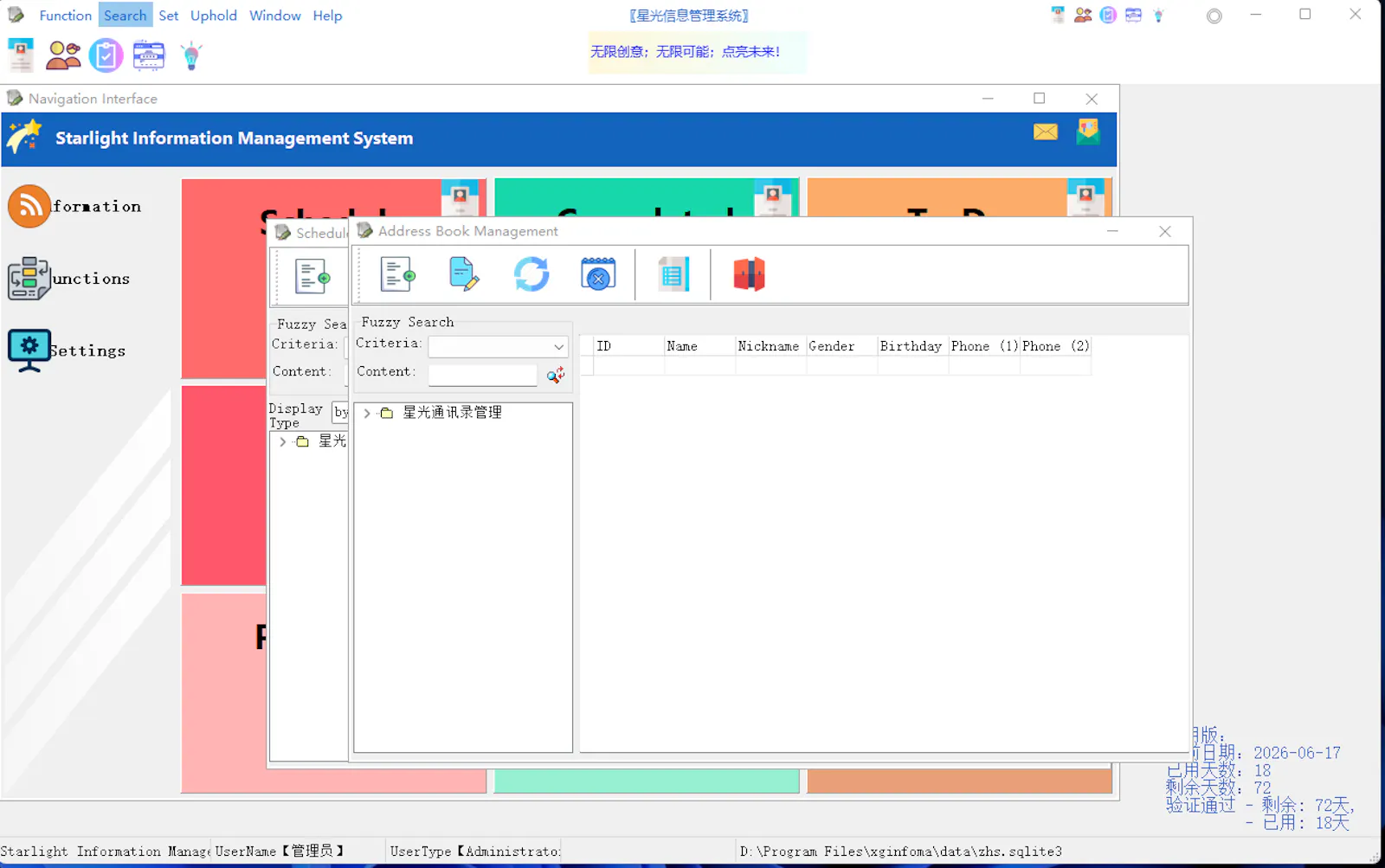Click the small clipboard icon in title bar

point(1108,15)
